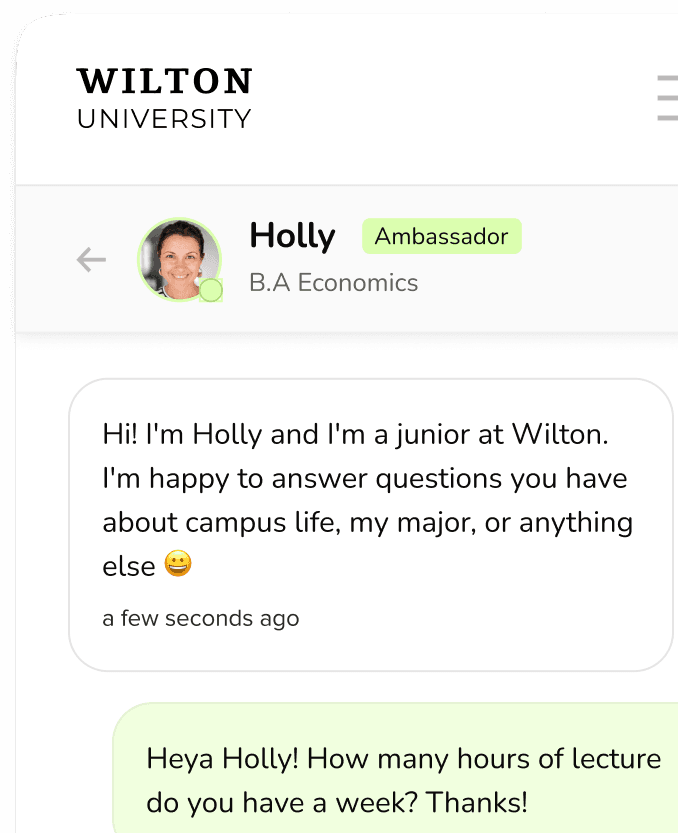Click the line "I'm happy to answer questions"
The height and width of the screenshot is (833, 678).
tap(364, 479)
